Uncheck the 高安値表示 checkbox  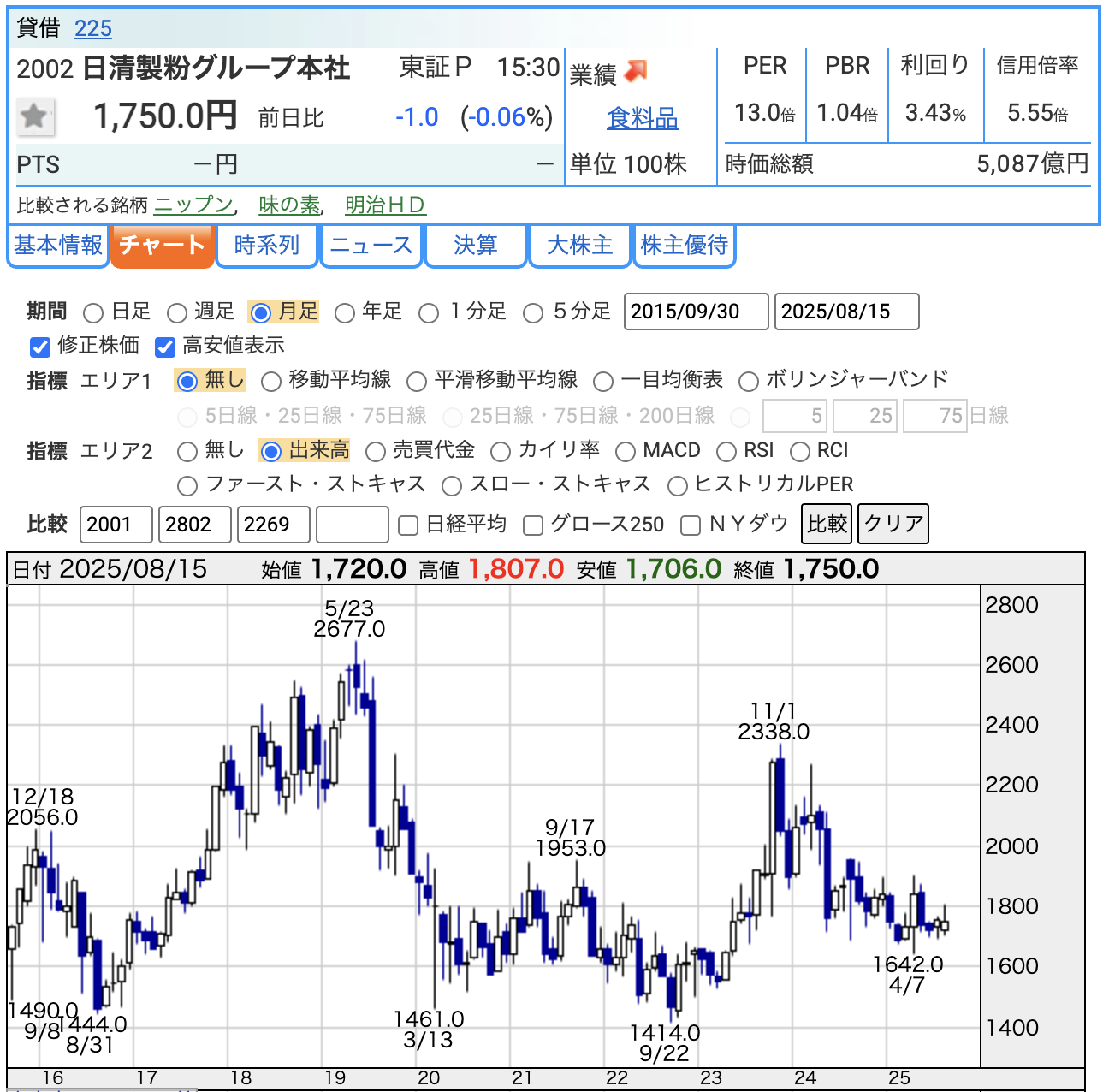pos(165,347)
